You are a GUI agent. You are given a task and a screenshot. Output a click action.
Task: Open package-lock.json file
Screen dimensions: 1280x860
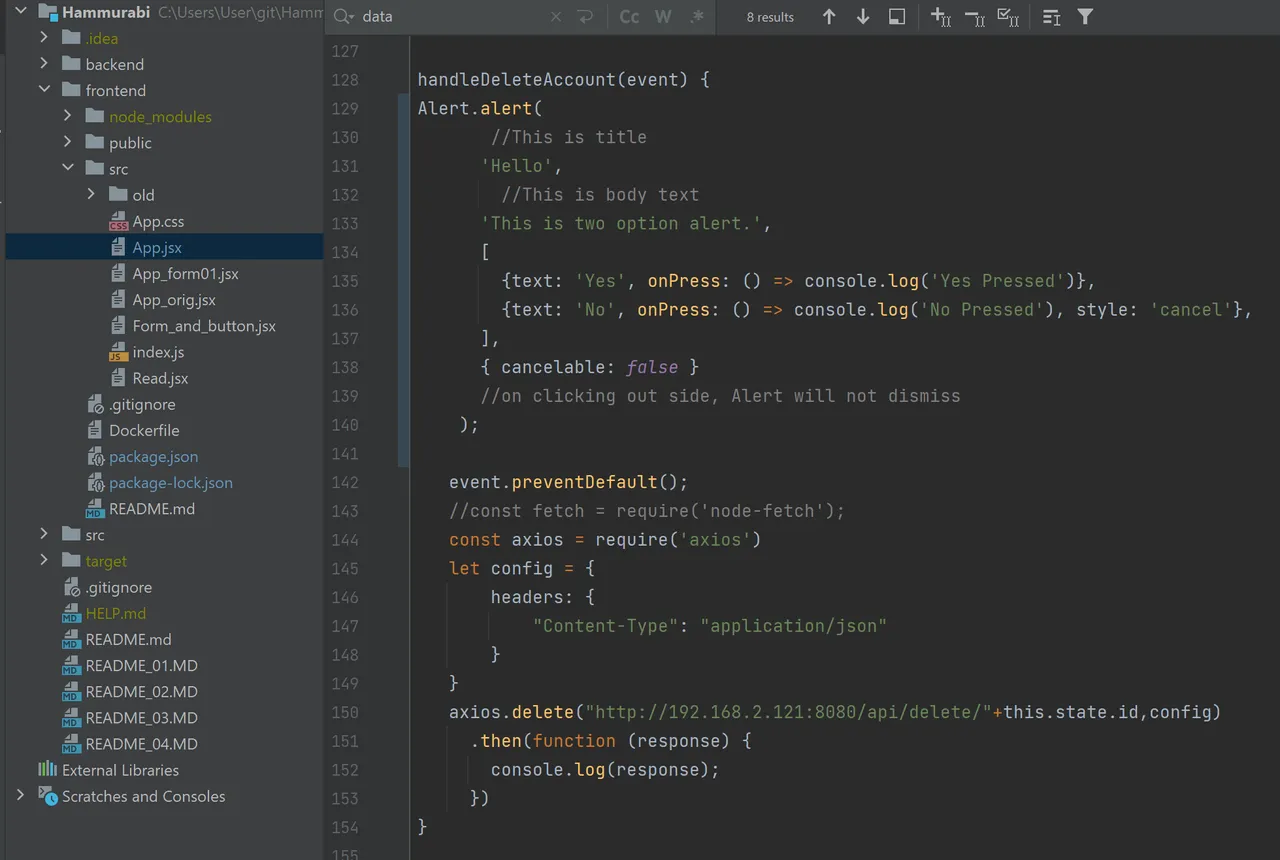point(171,482)
